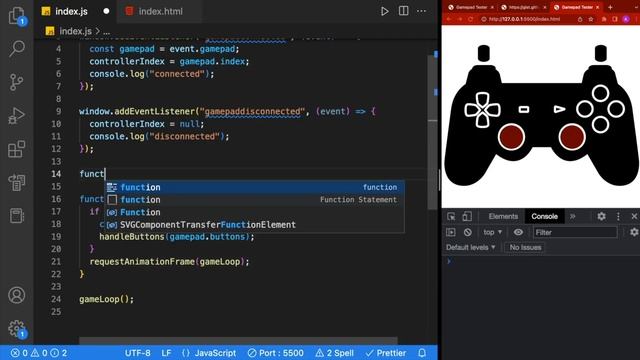Click the 2 Spell warning indicator
Viewport: 640px width, 360px height.
pyautogui.click(x=334, y=353)
